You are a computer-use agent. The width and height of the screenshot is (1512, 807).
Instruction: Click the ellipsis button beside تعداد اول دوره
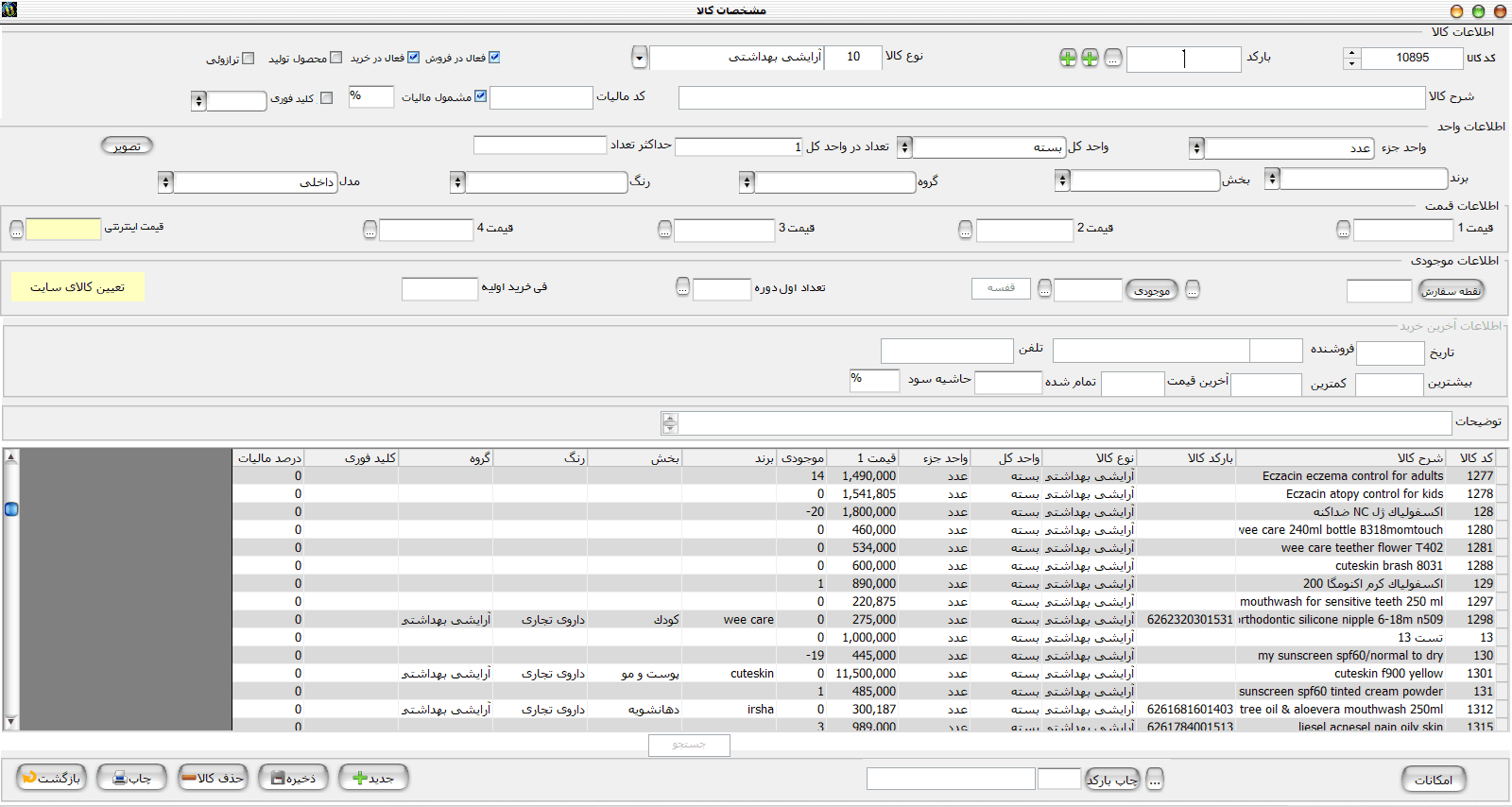click(683, 287)
